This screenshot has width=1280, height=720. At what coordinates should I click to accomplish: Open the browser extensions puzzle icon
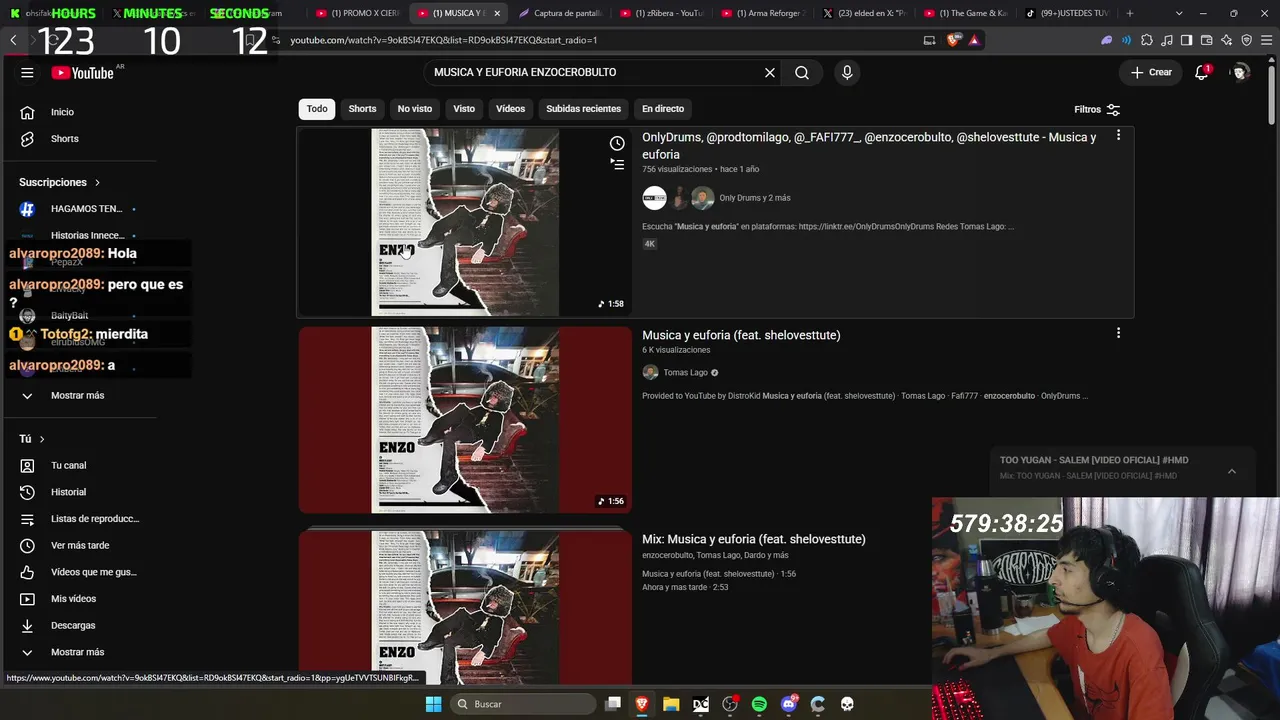pos(1147,40)
